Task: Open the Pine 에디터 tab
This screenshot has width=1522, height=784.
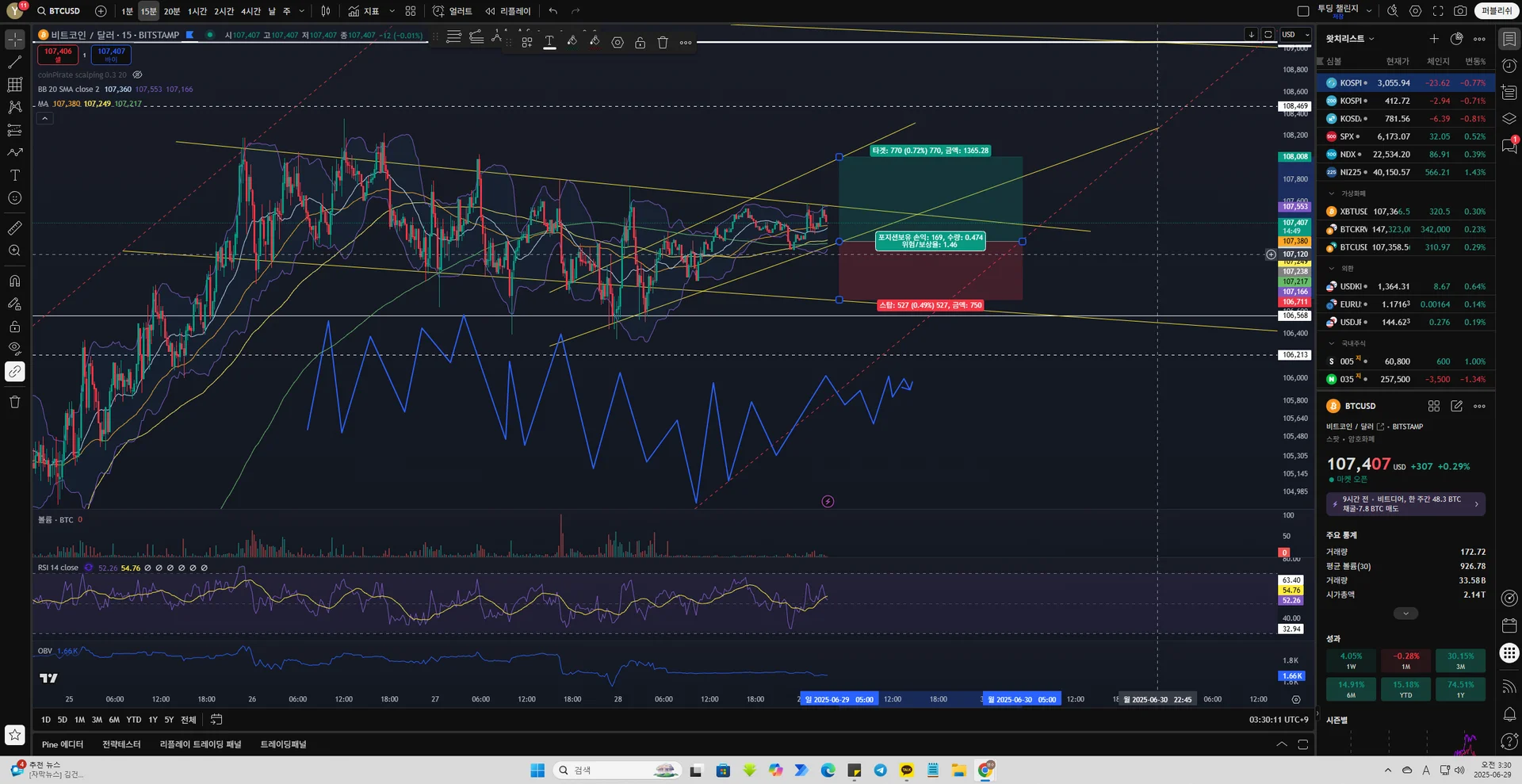Action: [x=63, y=744]
